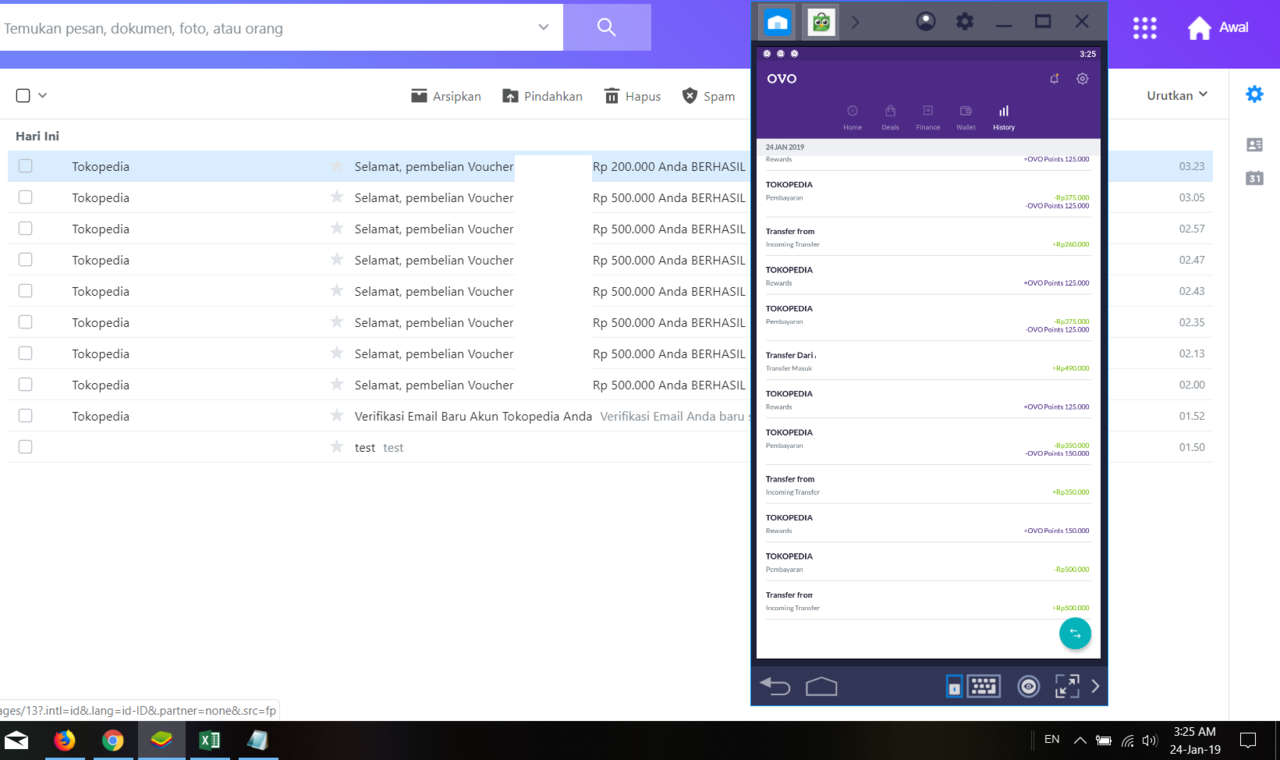
Task: Go to the OVO Deals tab
Action: pos(890,117)
